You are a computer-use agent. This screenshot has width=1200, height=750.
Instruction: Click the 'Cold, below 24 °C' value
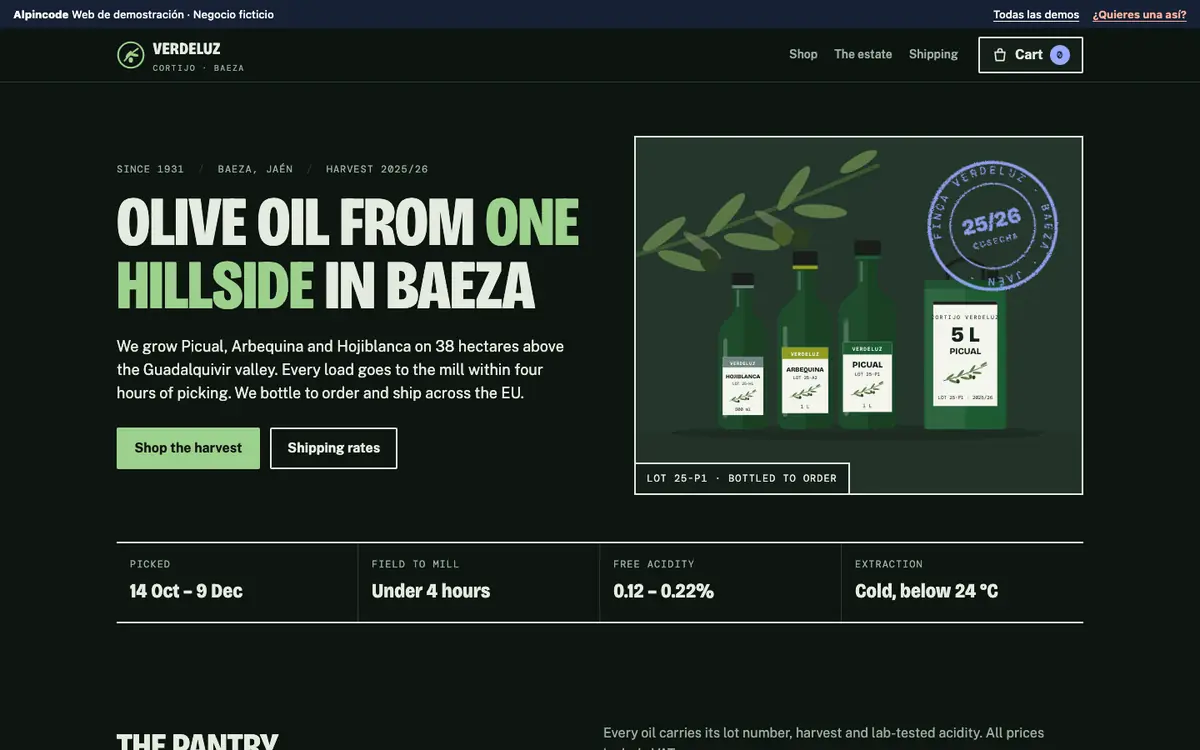[927, 591]
